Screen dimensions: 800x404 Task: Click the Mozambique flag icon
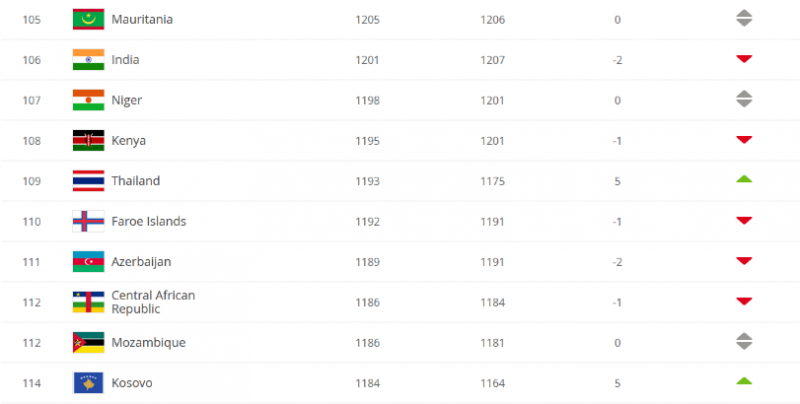[88, 343]
